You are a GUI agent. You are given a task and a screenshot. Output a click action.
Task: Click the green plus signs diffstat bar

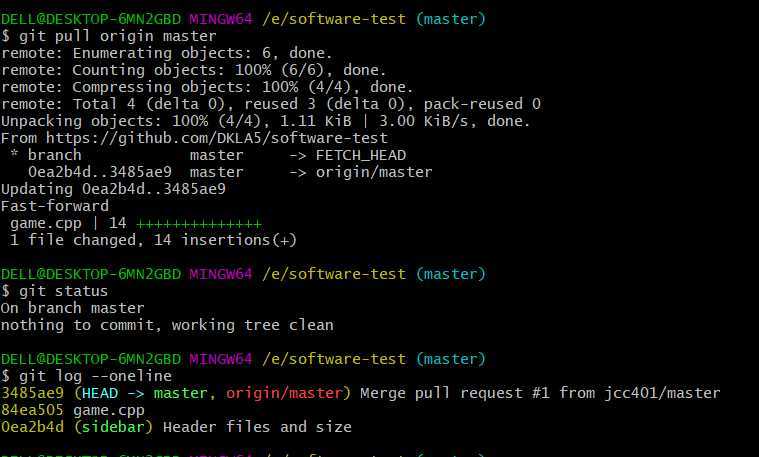pos(199,224)
